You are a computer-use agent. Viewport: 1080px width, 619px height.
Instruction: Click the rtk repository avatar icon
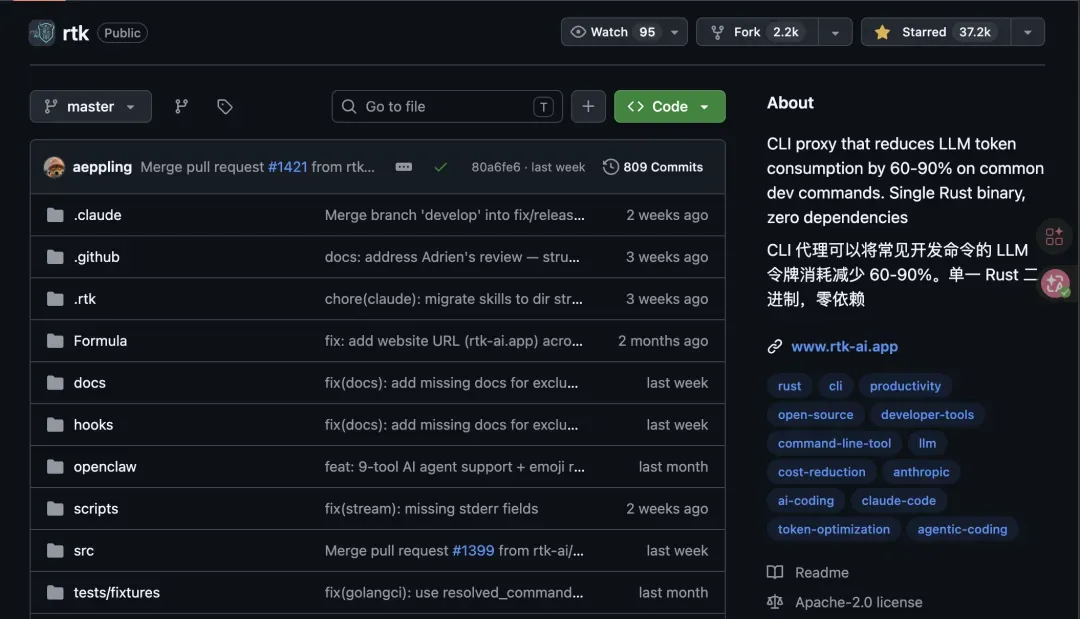tap(42, 32)
